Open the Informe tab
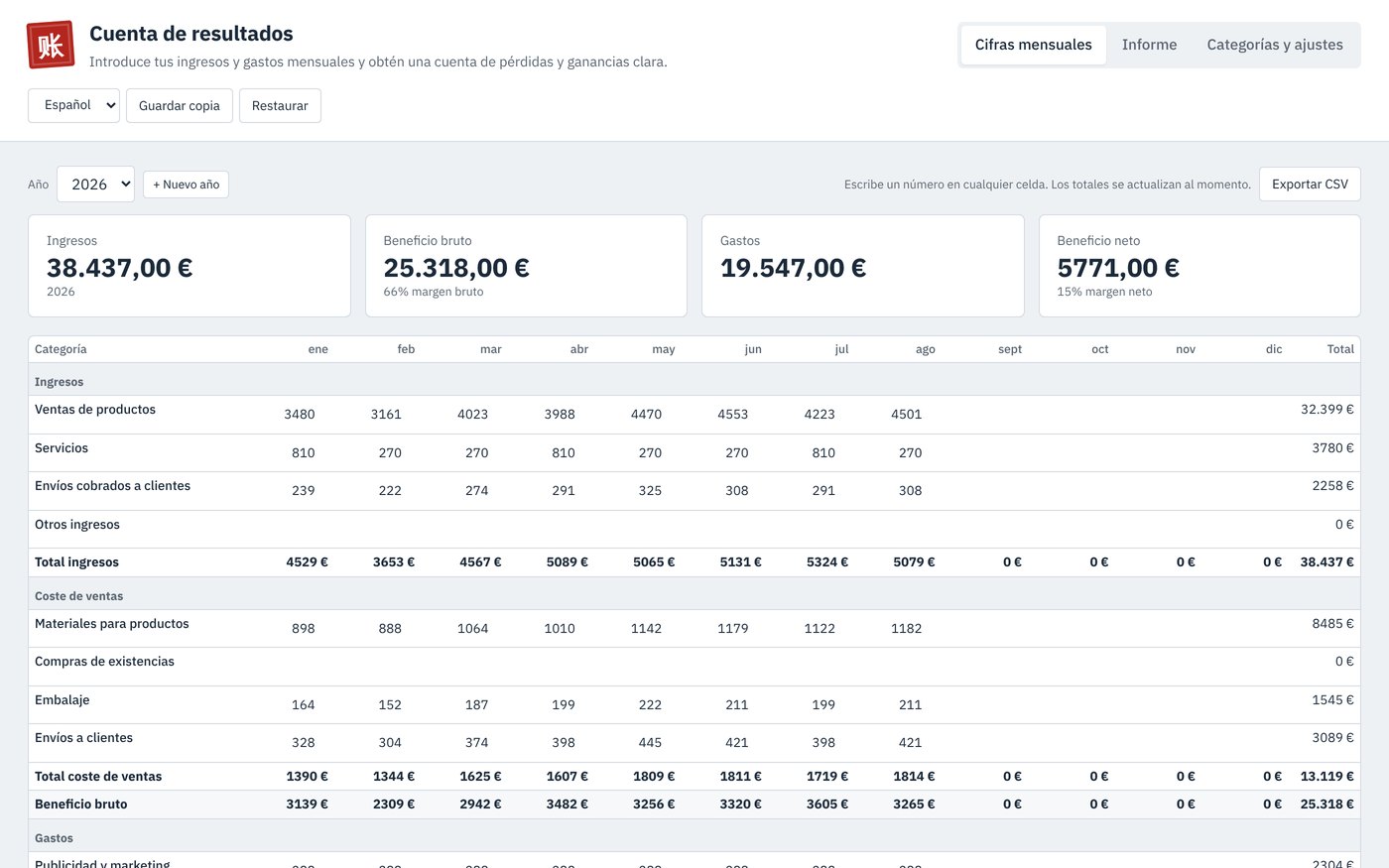 pyautogui.click(x=1149, y=45)
